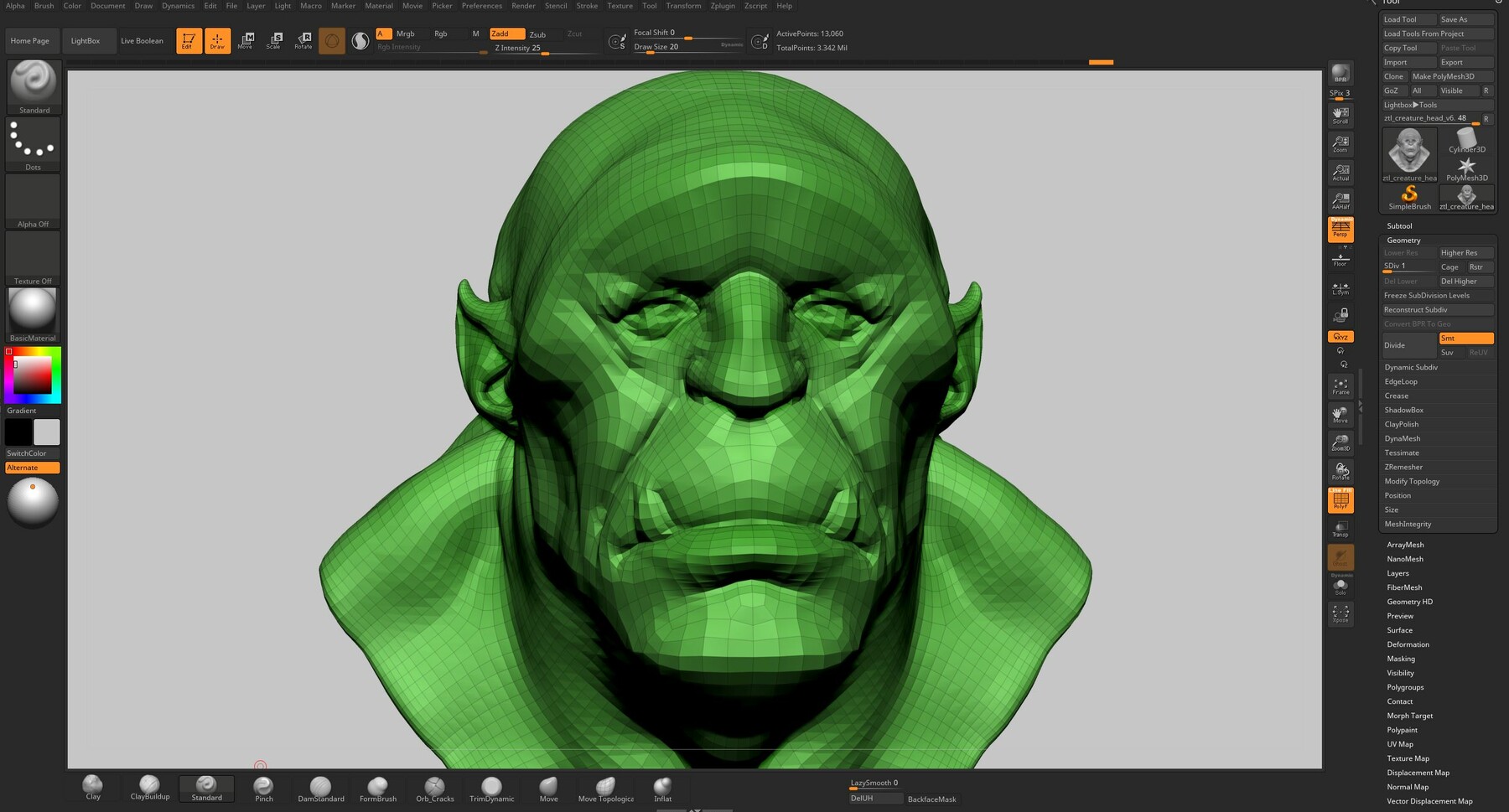This screenshot has height=812, width=1509.
Task: Click the Frame view icon
Action: coord(1340,386)
